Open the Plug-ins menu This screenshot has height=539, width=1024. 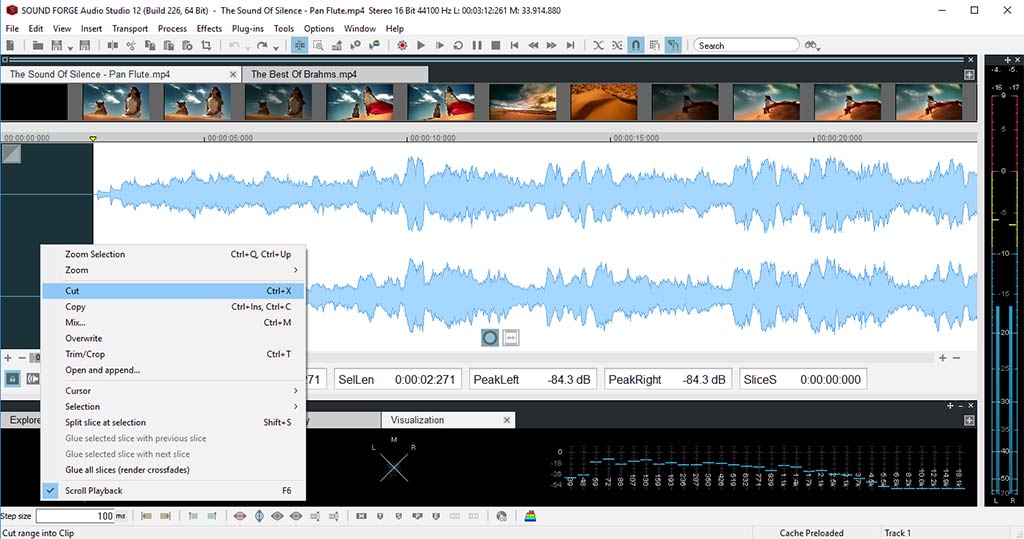tap(248, 29)
